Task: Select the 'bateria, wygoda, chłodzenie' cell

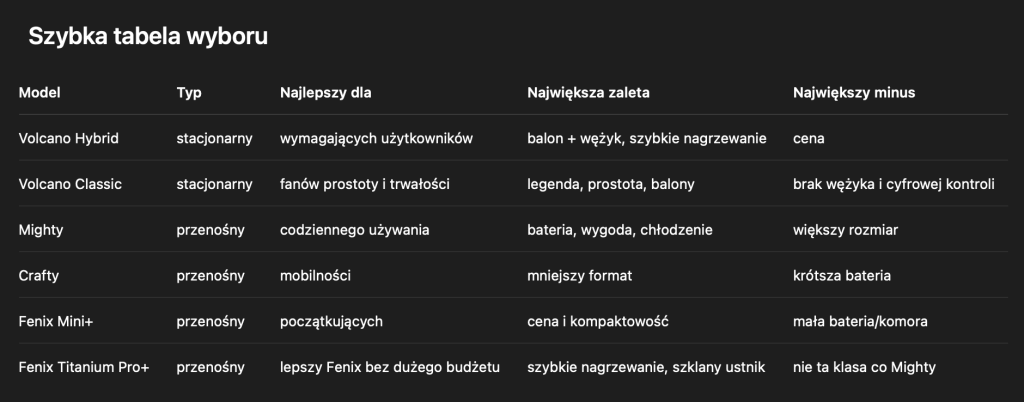Action: [x=620, y=230]
